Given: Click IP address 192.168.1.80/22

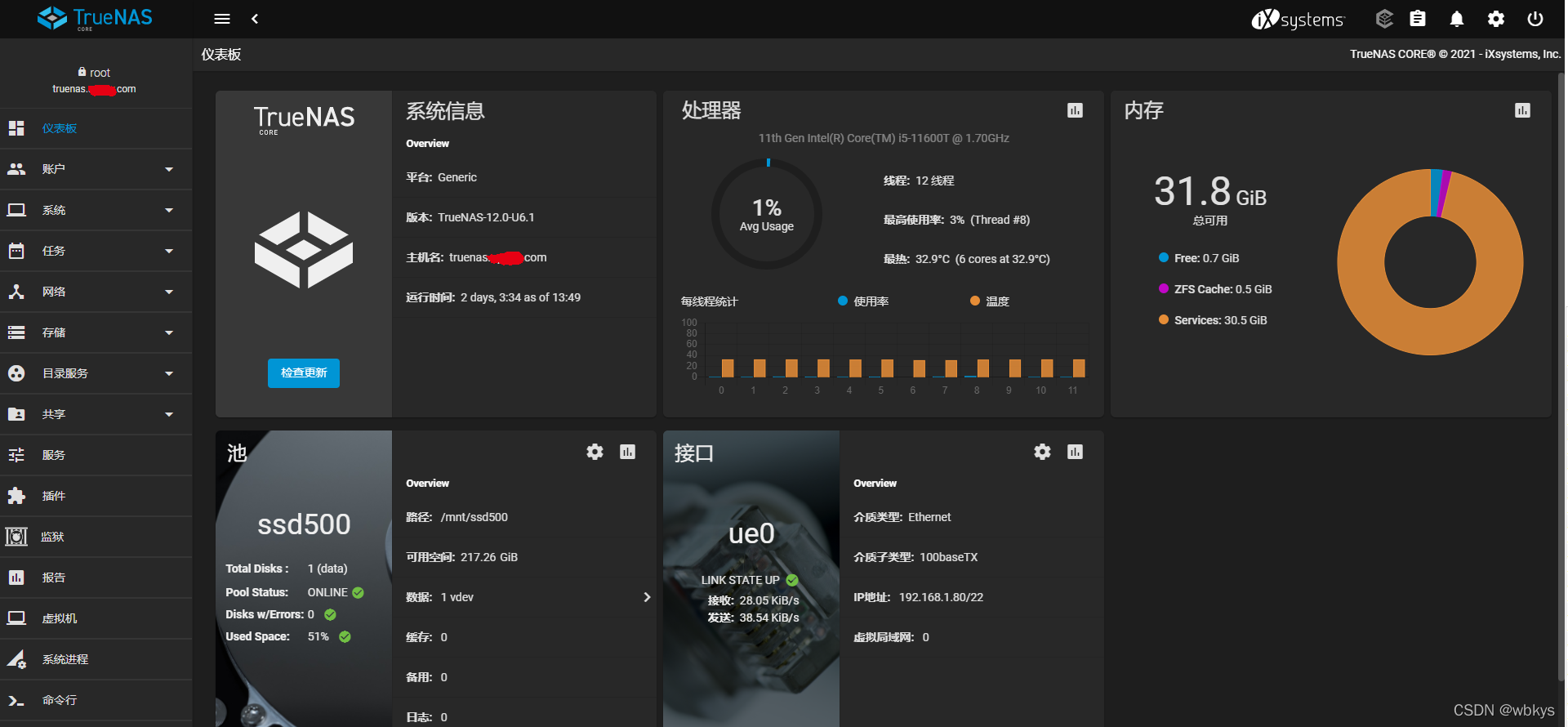Looking at the screenshot, I should (x=941, y=597).
